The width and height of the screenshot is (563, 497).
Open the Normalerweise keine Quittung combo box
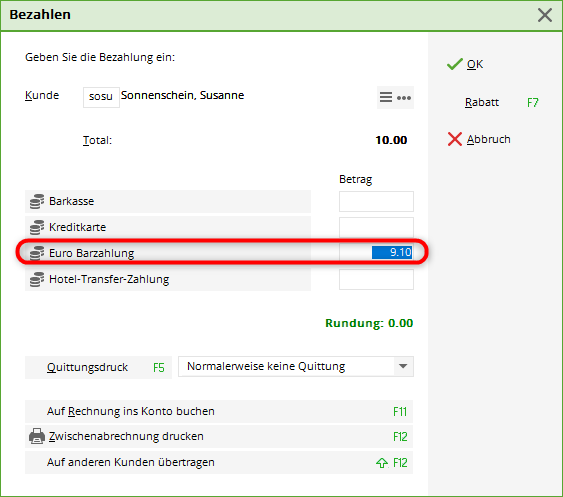[296, 367]
